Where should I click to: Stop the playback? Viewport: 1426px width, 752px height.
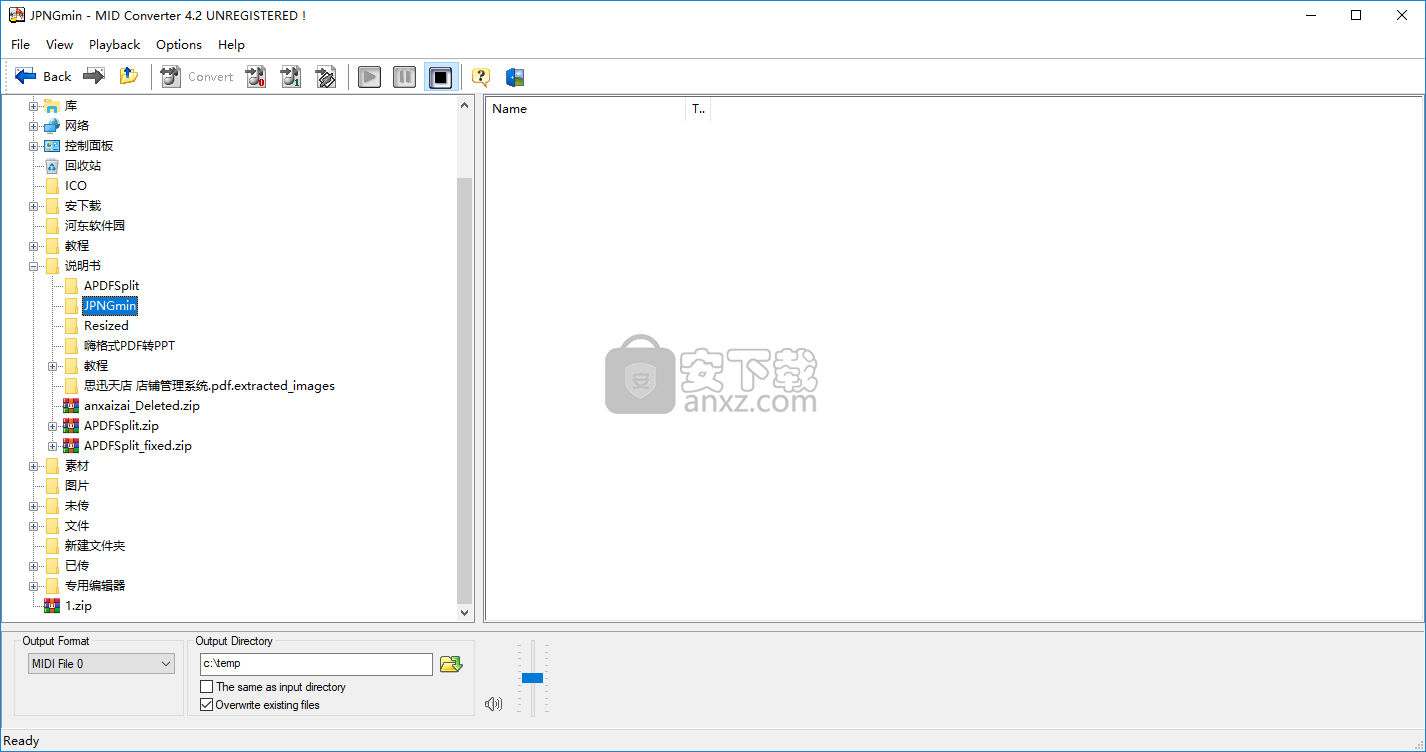click(x=441, y=77)
